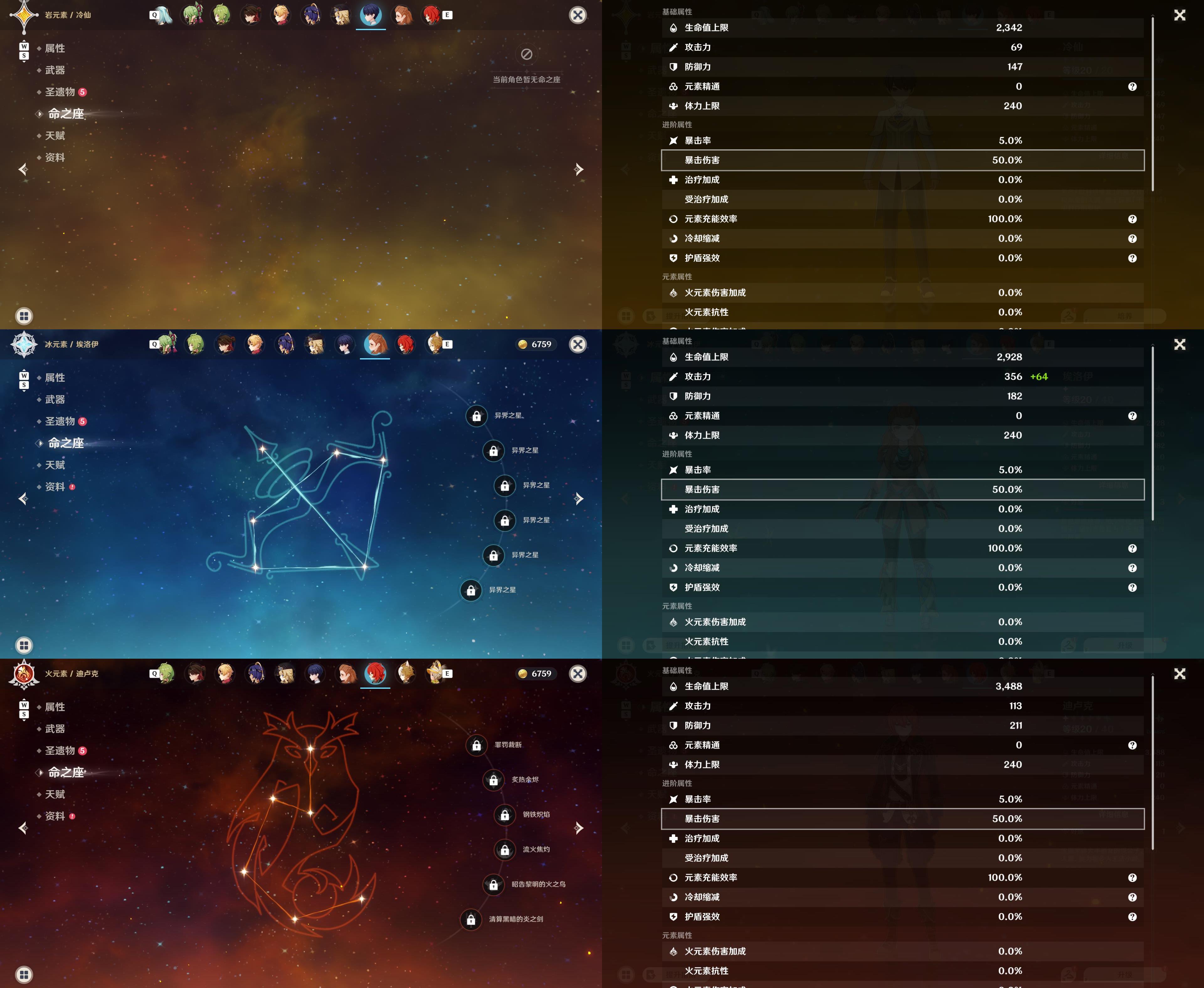The height and width of the screenshot is (988, 1204).
Task: Click the Geo element emblem beside 岩元素 / 冷仙
Action: click(24, 15)
